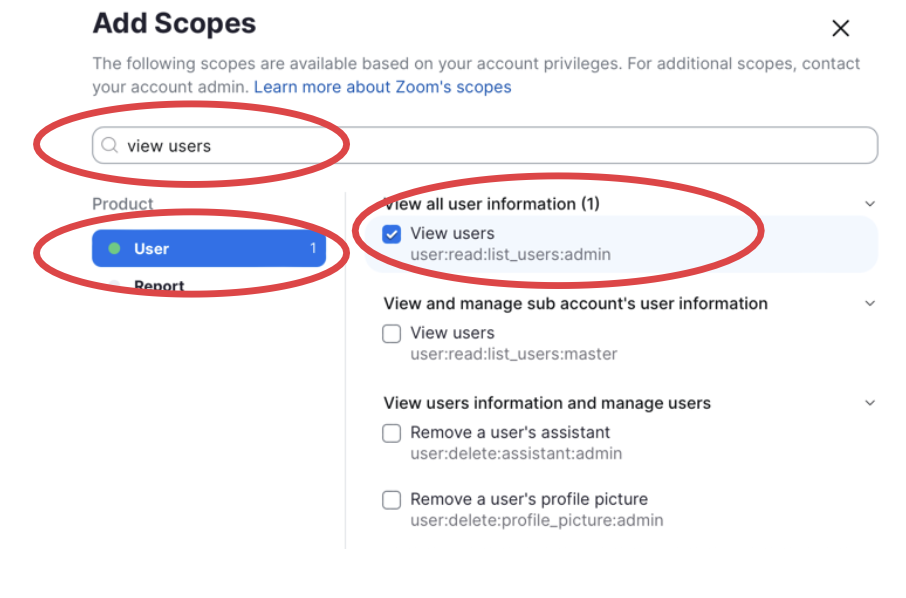Collapse View all user information section
906x598 pixels.
(x=870, y=204)
